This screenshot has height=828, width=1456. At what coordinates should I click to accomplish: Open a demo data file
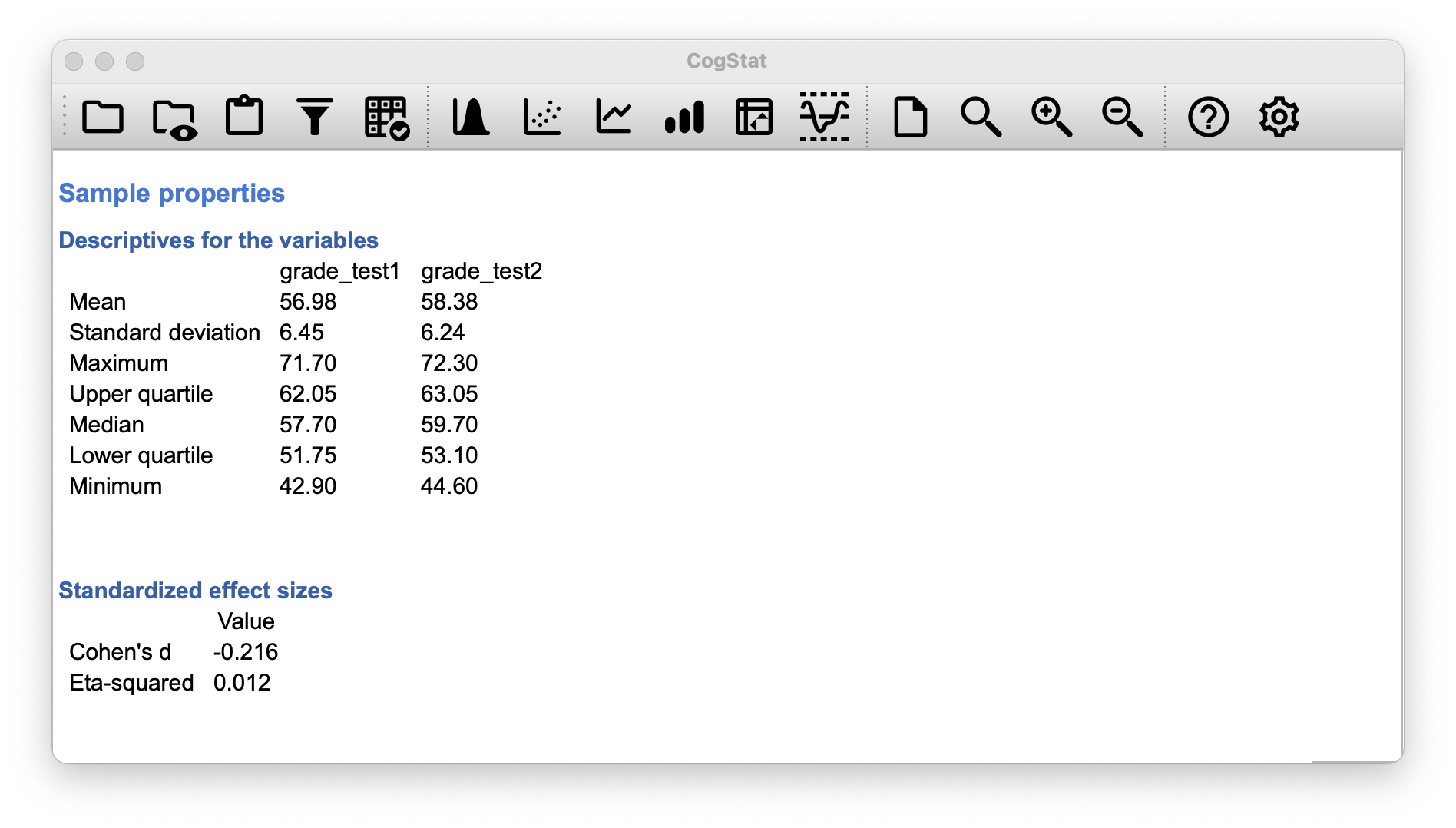click(174, 117)
